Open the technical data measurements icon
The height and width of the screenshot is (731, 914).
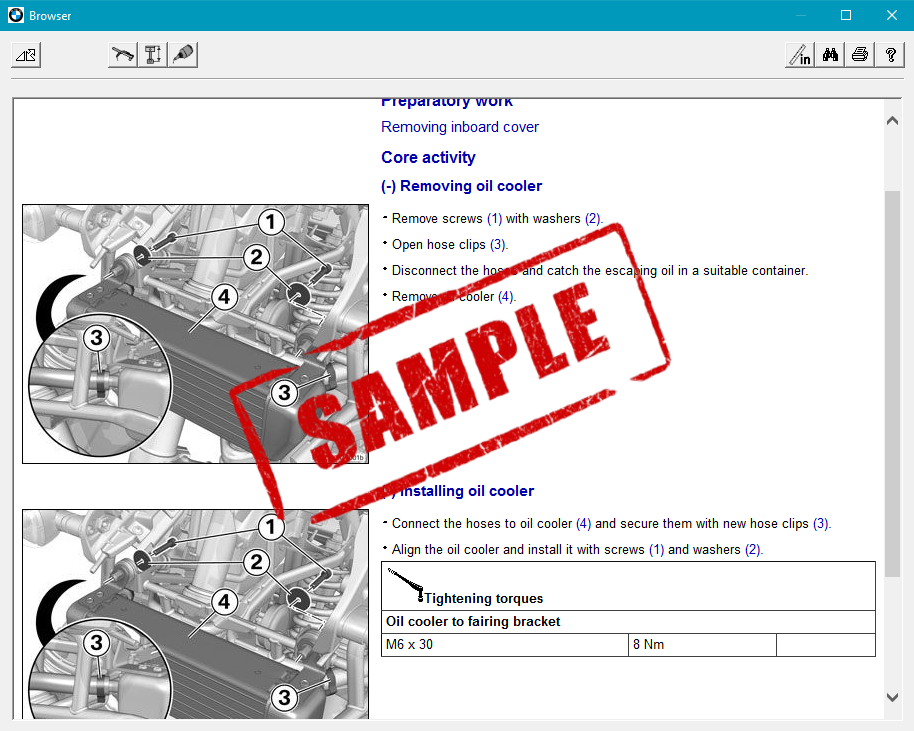[x=153, y=55]
